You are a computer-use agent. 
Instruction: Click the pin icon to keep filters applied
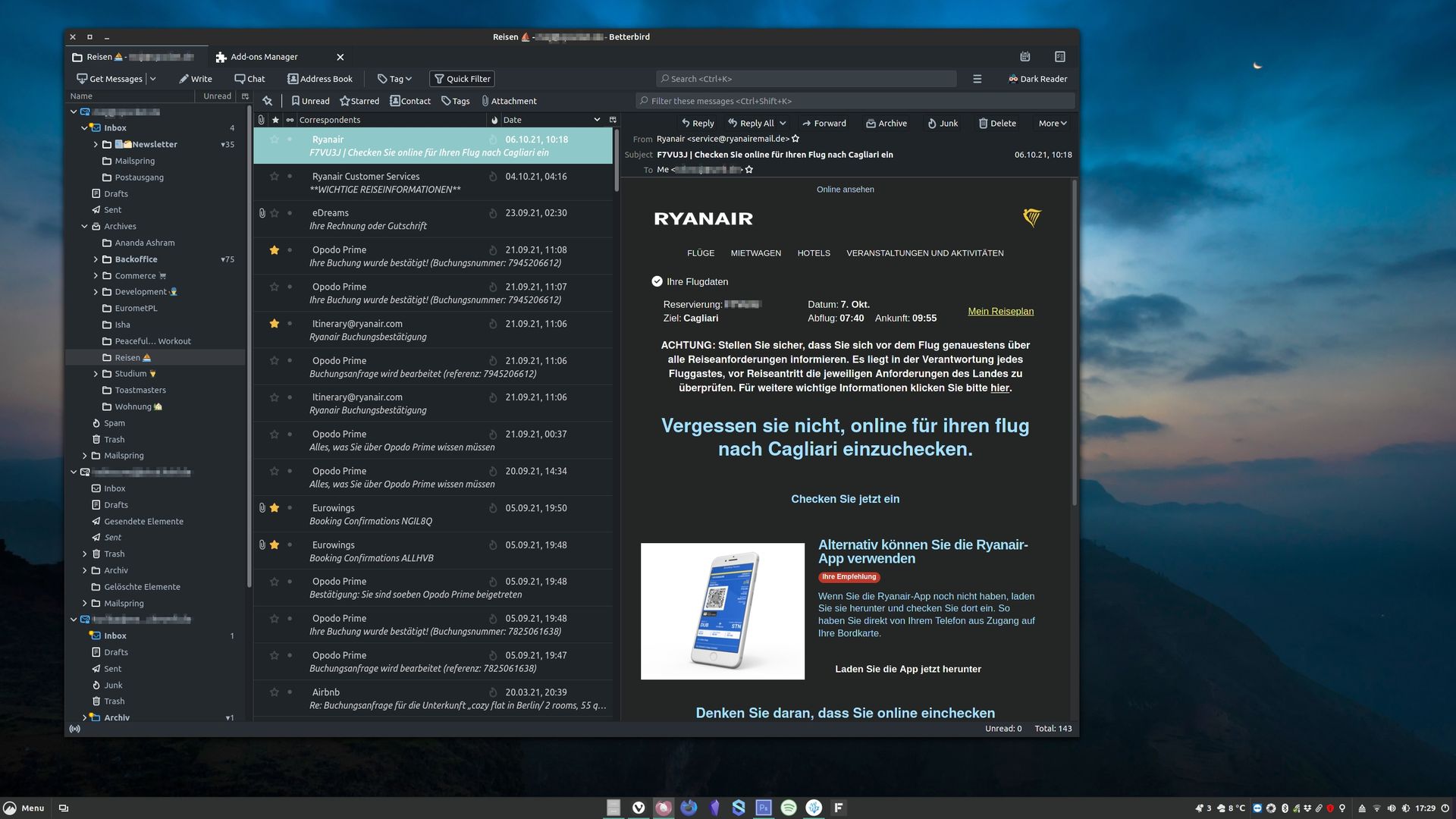[267, 101]
